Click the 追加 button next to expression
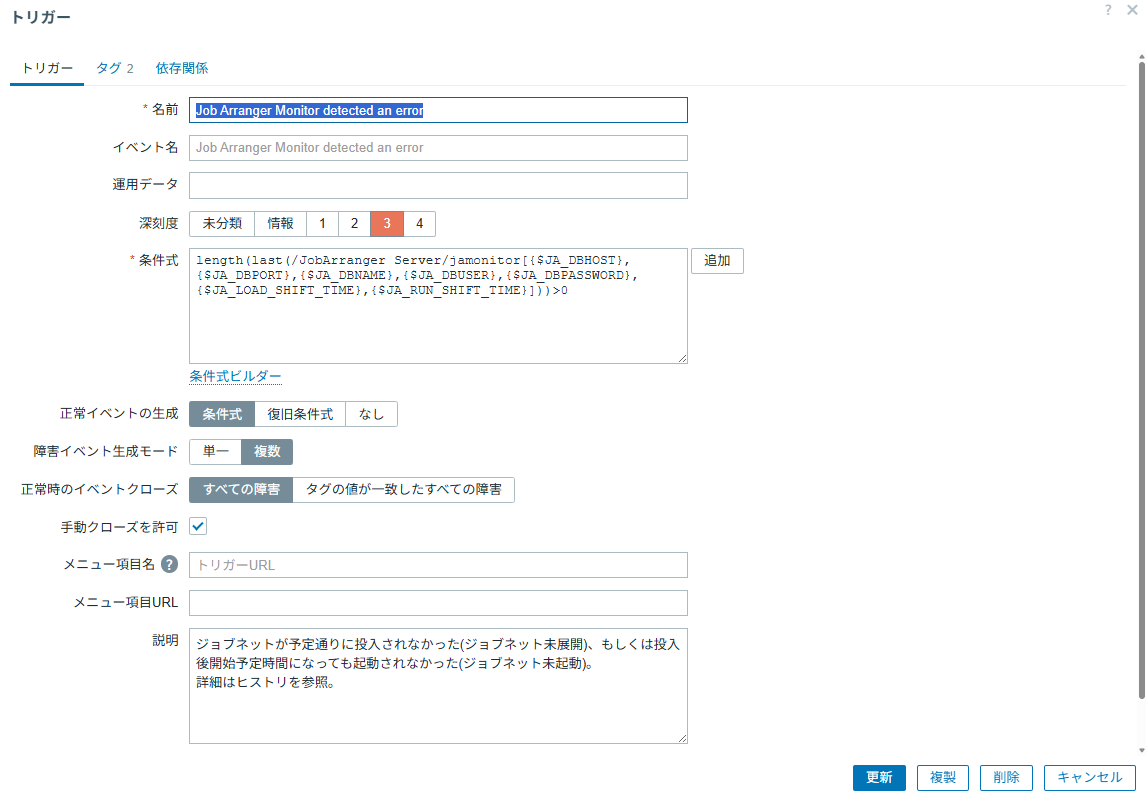 717,261
